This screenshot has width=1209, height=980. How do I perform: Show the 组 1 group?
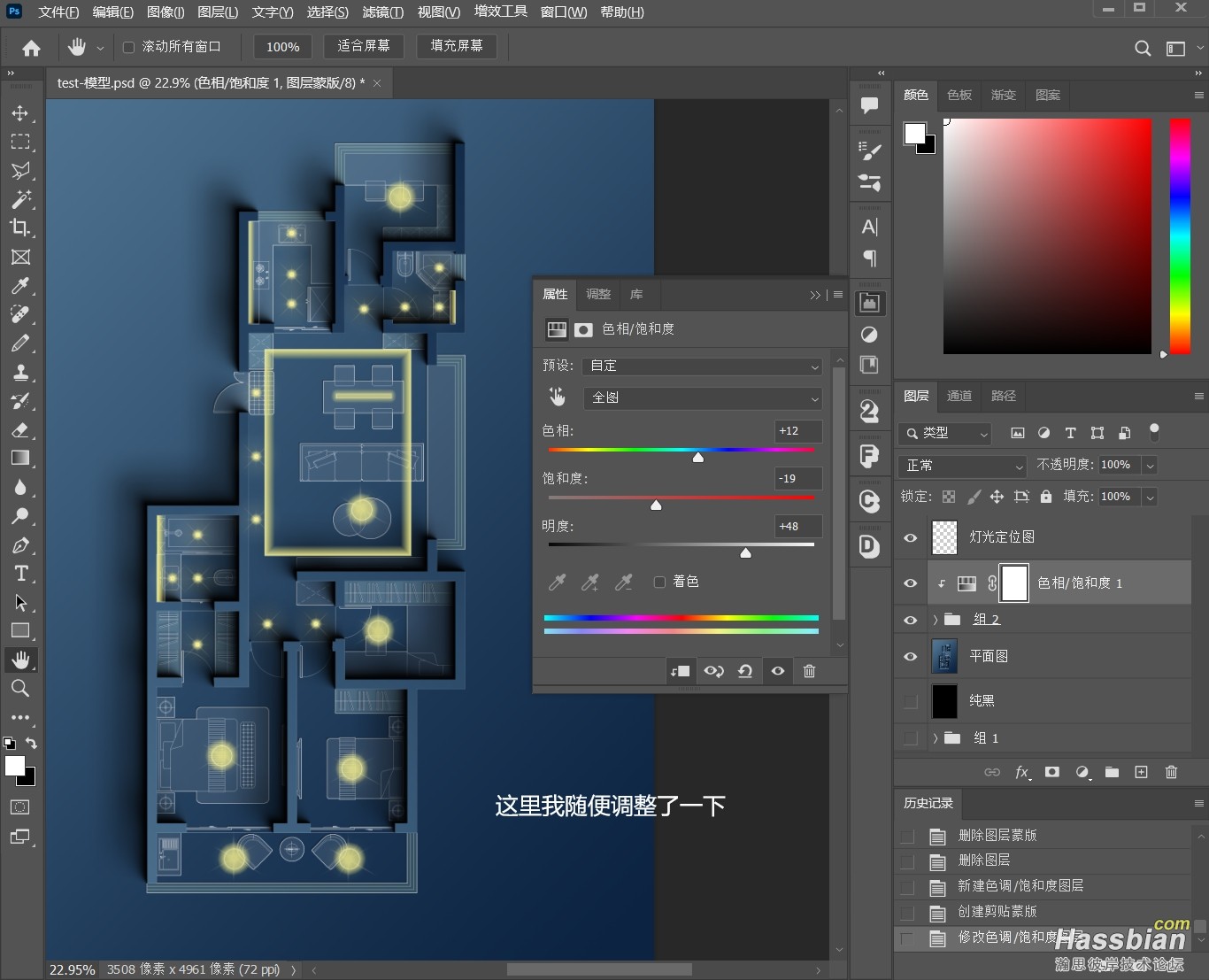[910, 738]
